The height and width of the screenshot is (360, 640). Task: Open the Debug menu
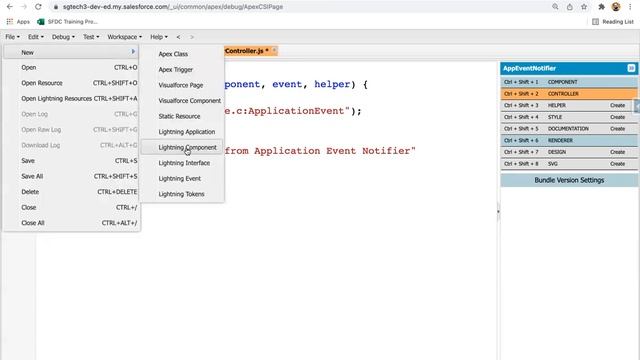tap(63, 37)
